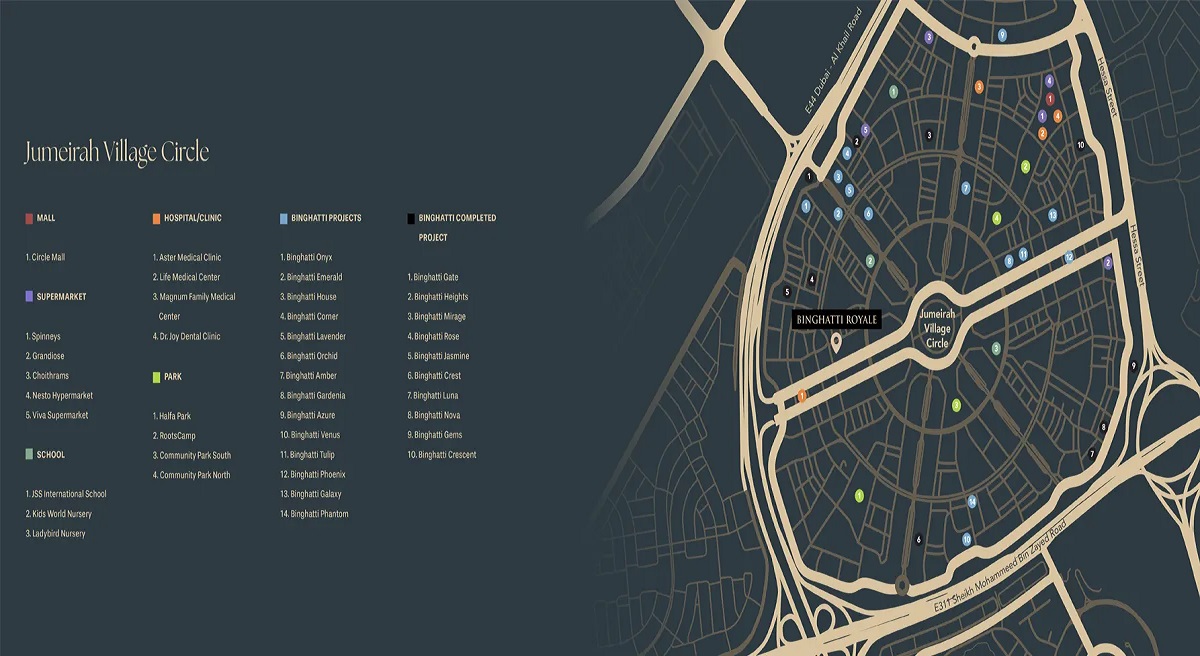Click the orange Binghatti Royale location pin
Screen dimensions: 1200x656
point(835,342)
